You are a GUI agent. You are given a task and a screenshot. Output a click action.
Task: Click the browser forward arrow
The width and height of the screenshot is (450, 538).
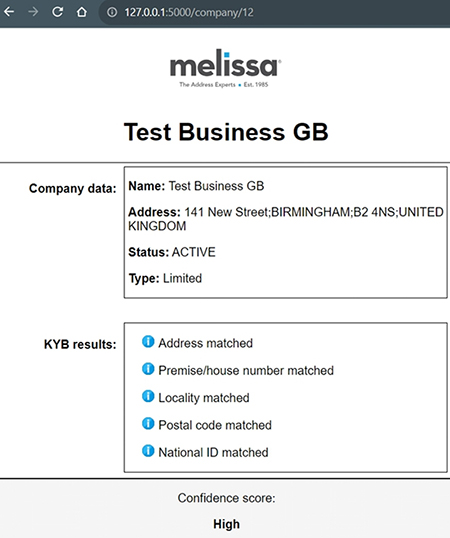[x=33, y=12]
